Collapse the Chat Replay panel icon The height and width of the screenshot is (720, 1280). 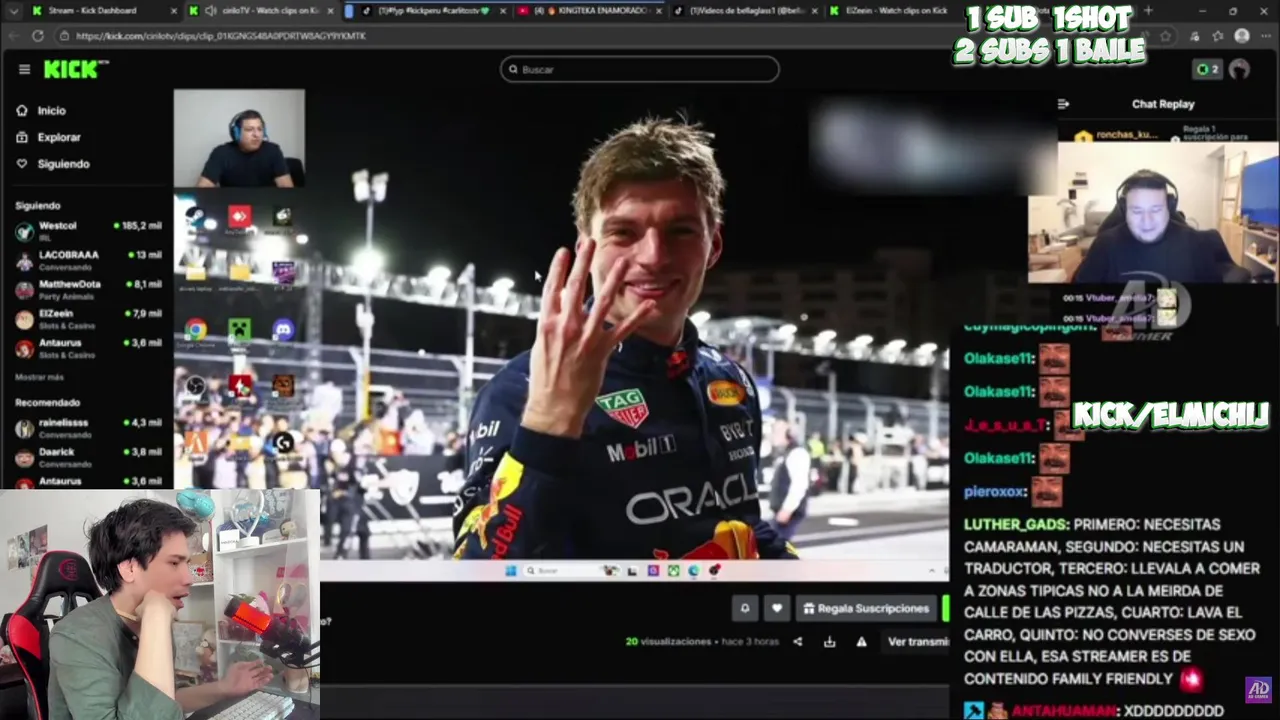click(x=1063, y=104)
